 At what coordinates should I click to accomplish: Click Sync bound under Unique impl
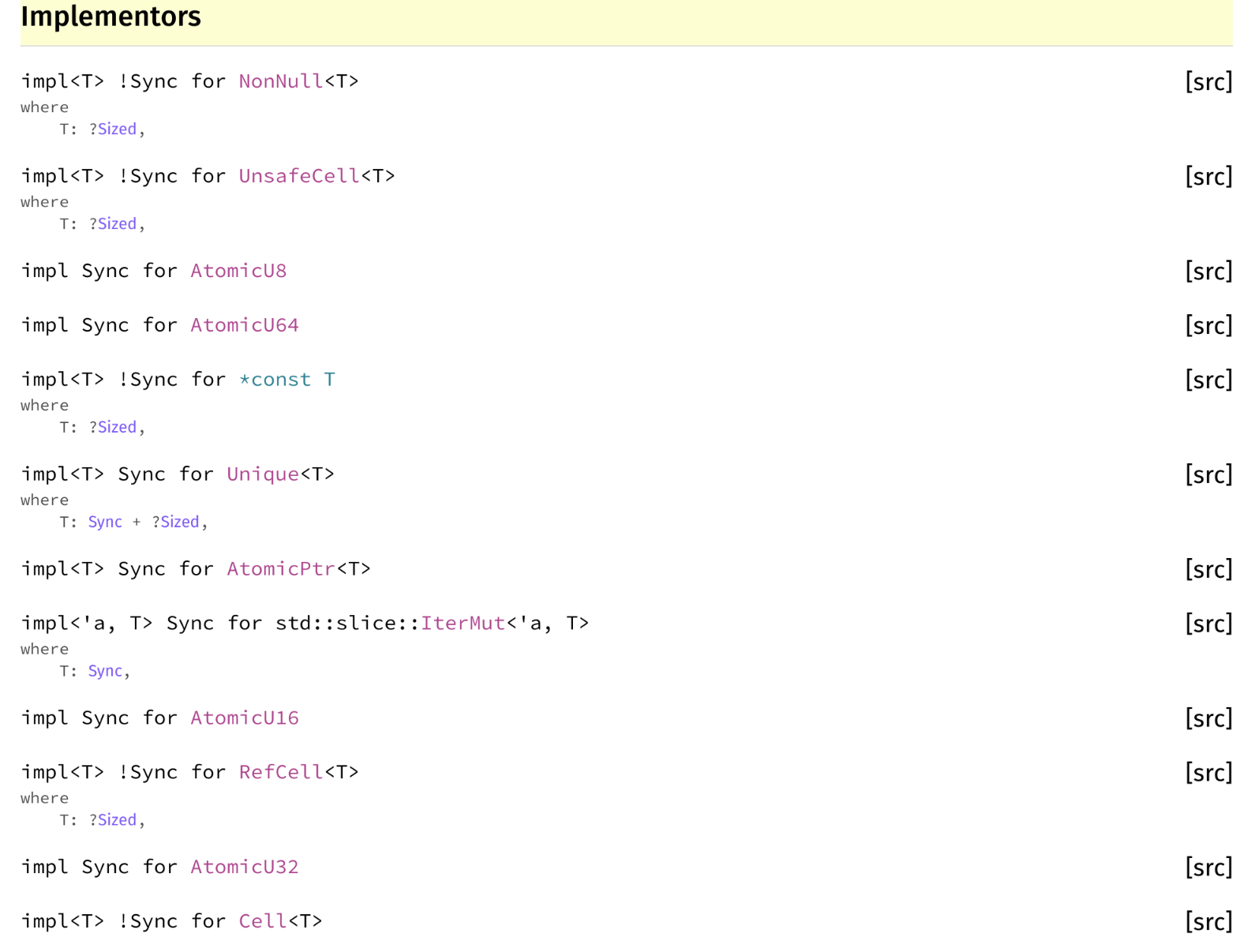pos(105,522)
